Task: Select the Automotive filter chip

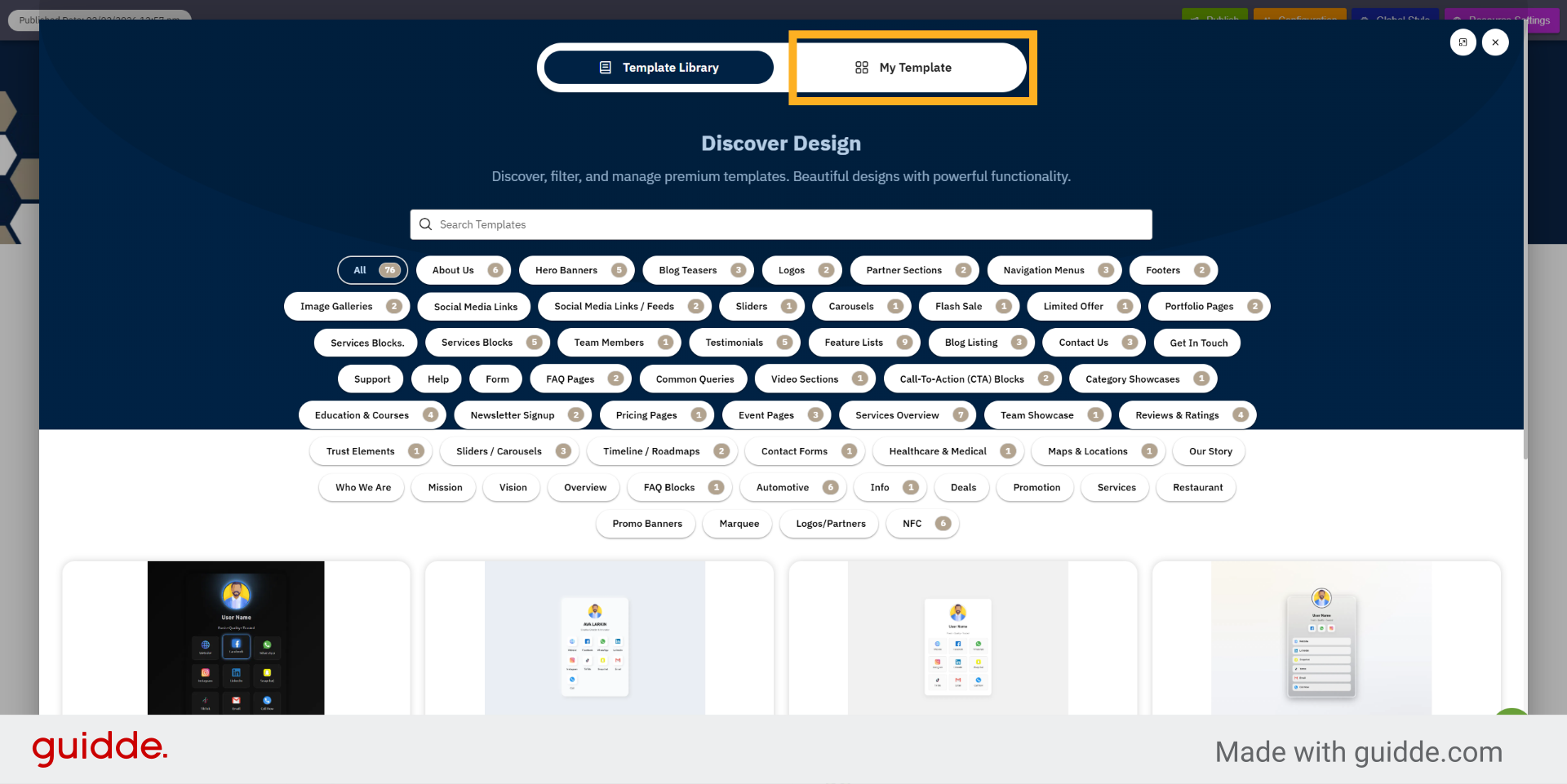Action: click(792, 488)
